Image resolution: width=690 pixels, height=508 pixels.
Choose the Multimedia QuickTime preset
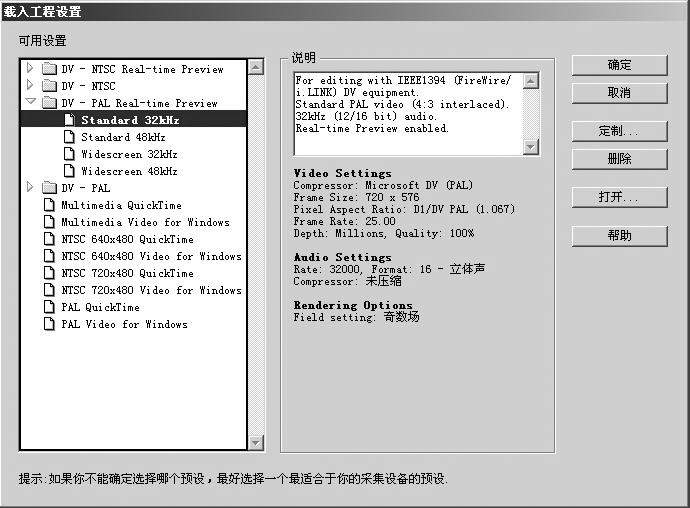coord(121,205)
